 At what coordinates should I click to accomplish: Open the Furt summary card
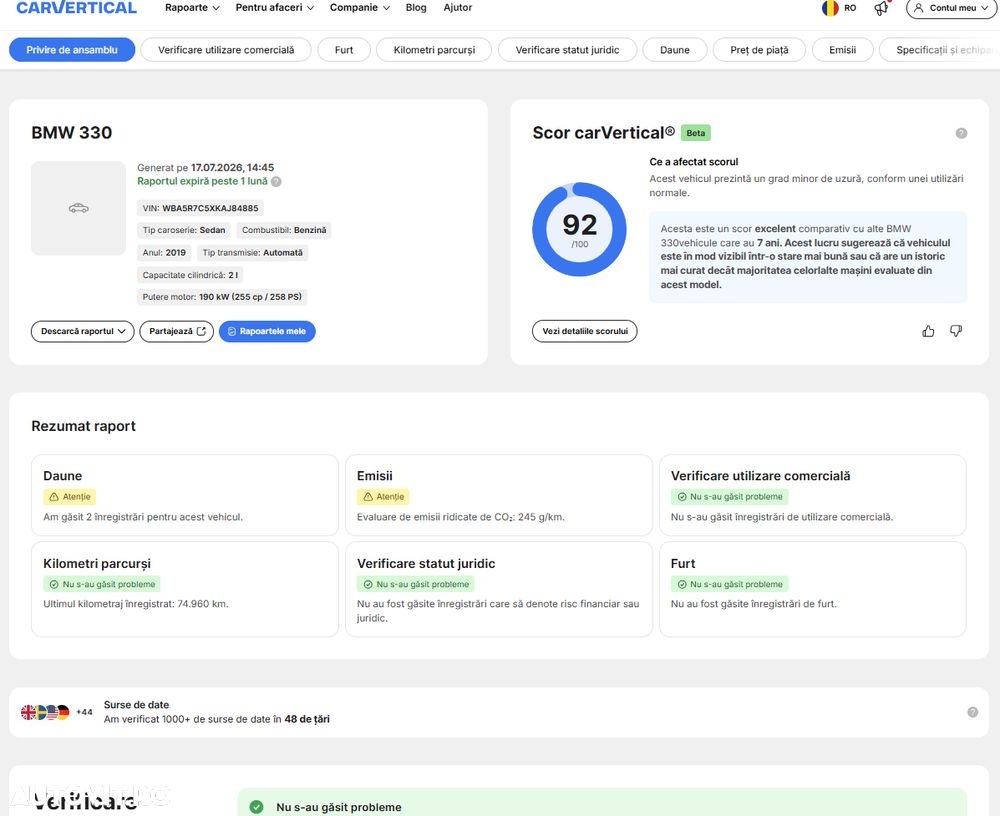click(x=812, y=589)
